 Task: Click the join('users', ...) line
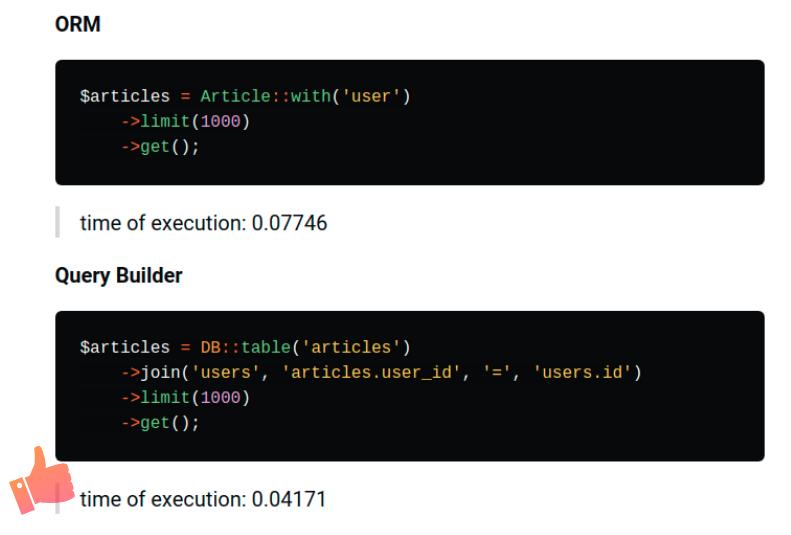(x=381, y=372)
